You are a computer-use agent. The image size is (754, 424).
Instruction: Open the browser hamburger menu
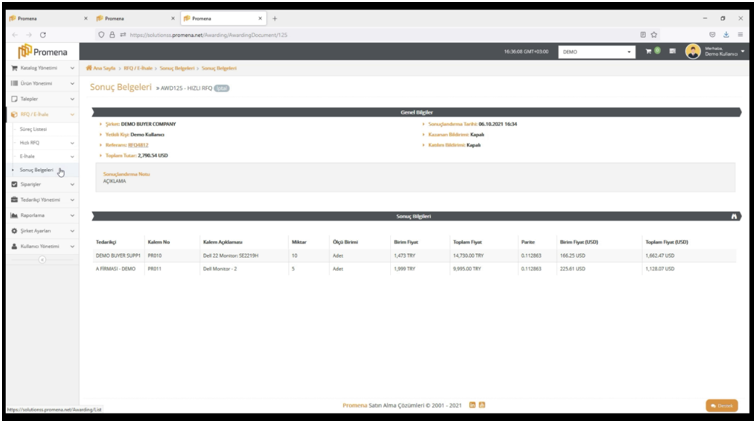tap(741, 35)
